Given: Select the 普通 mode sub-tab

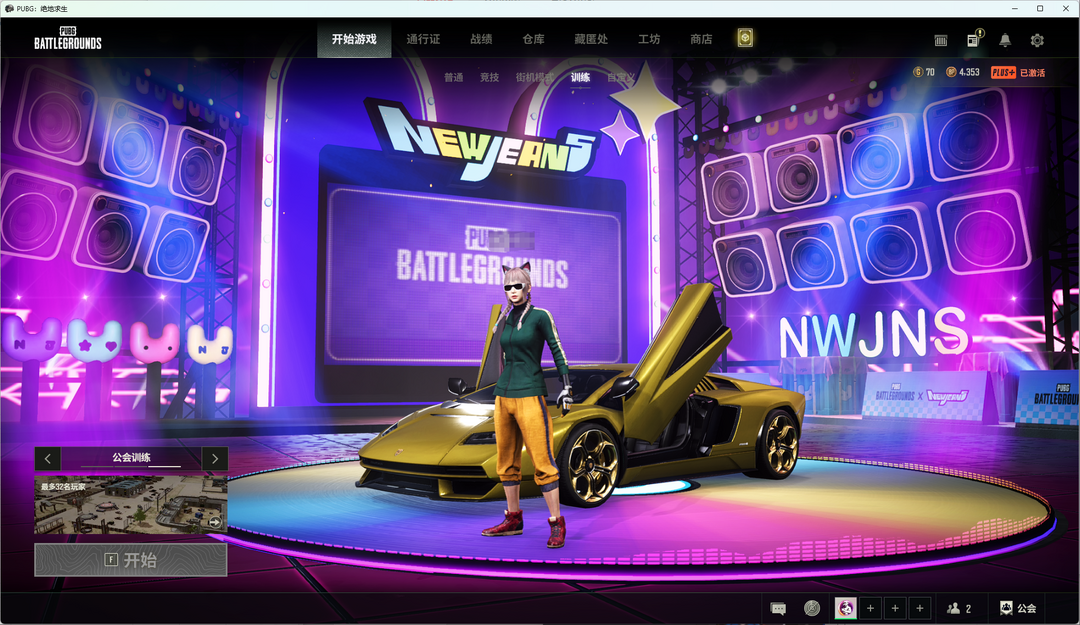Looking at the screenshot, I should click(x=453, y=77).
